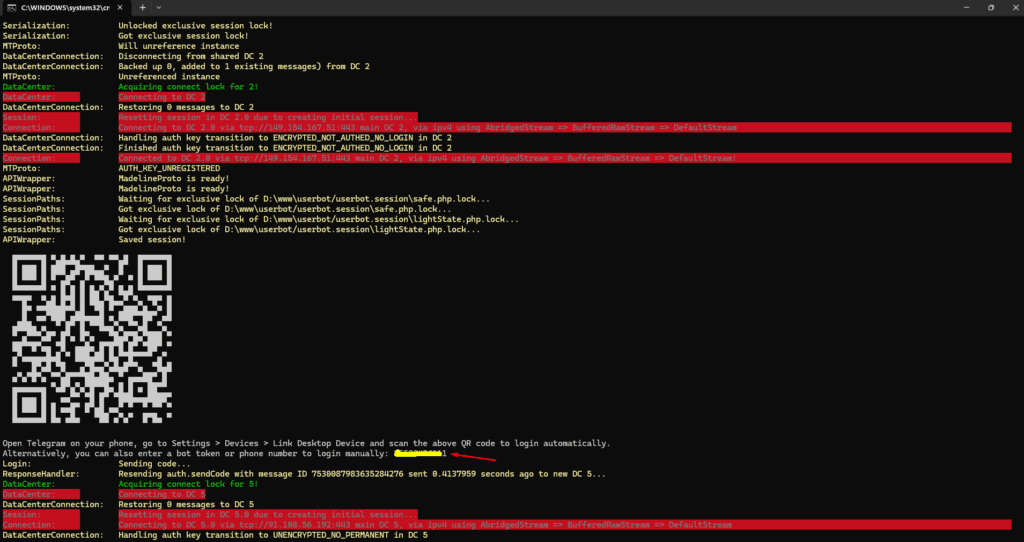This screenshot has height=542, width=1024.
Task: Maximize the terminal window
Action: tap(989, 7)
